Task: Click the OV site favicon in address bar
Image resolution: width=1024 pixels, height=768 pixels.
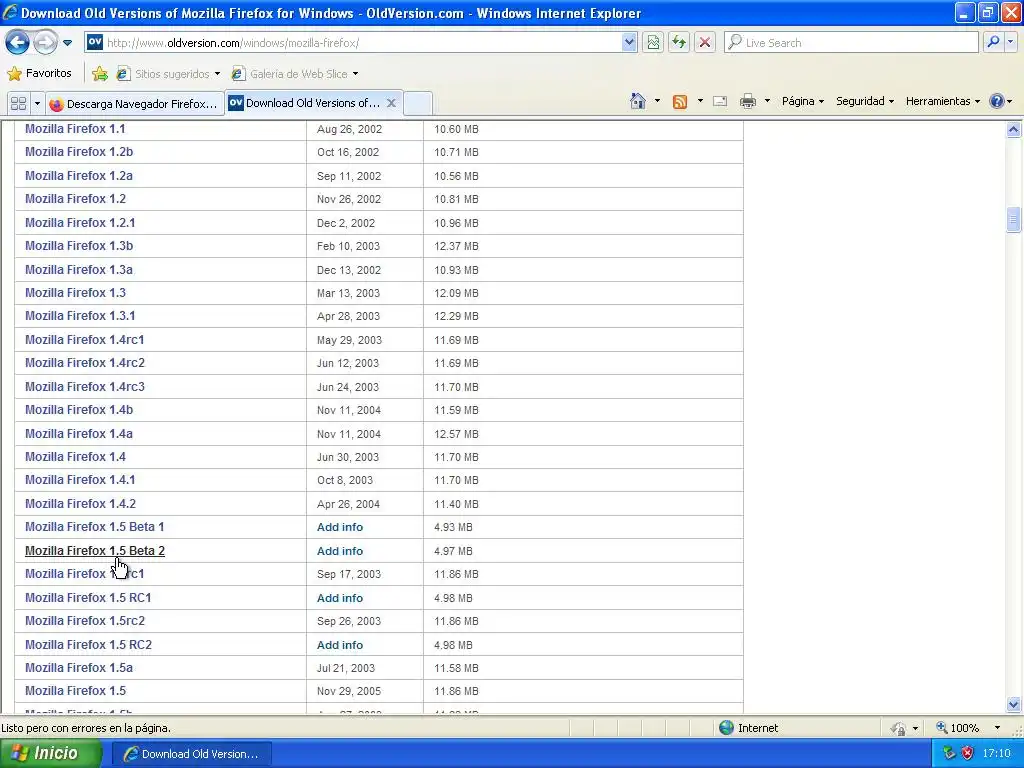Action: (95, 42)
